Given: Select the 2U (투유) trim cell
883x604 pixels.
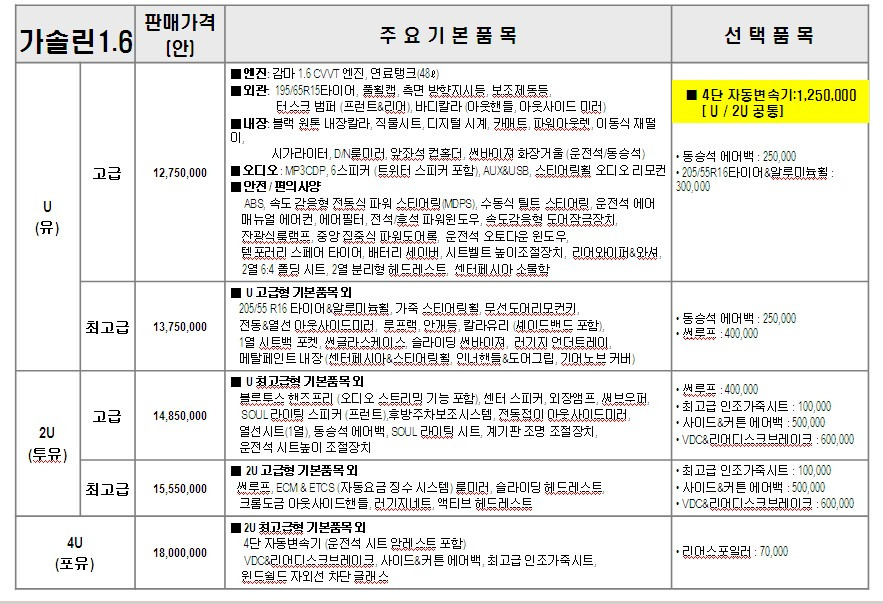Looking at the screenshot, I should pyautogui.click(x=47, y=444).
